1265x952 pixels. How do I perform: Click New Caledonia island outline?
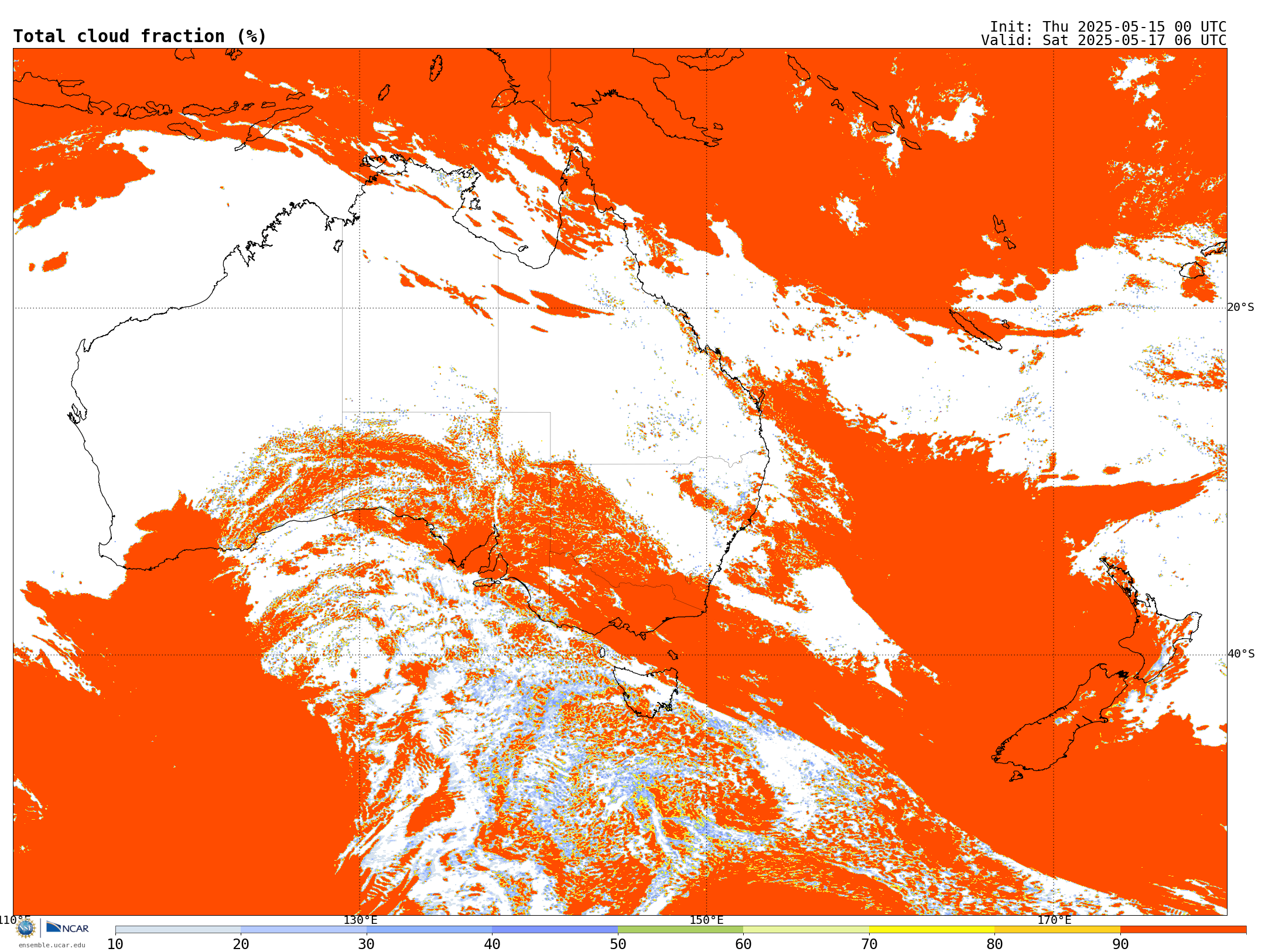[977, 331]
